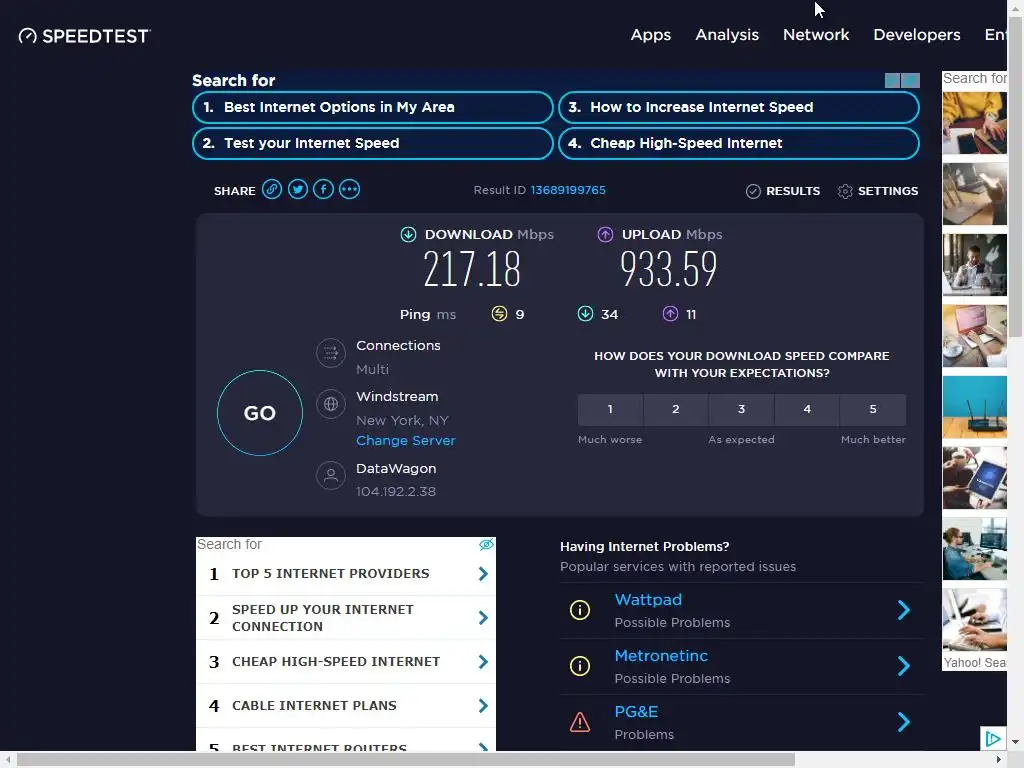Click How to Increase Internet Speed
Viewport: 1024px width, 768px height.
pyautogui.click(x=739, y=107)
